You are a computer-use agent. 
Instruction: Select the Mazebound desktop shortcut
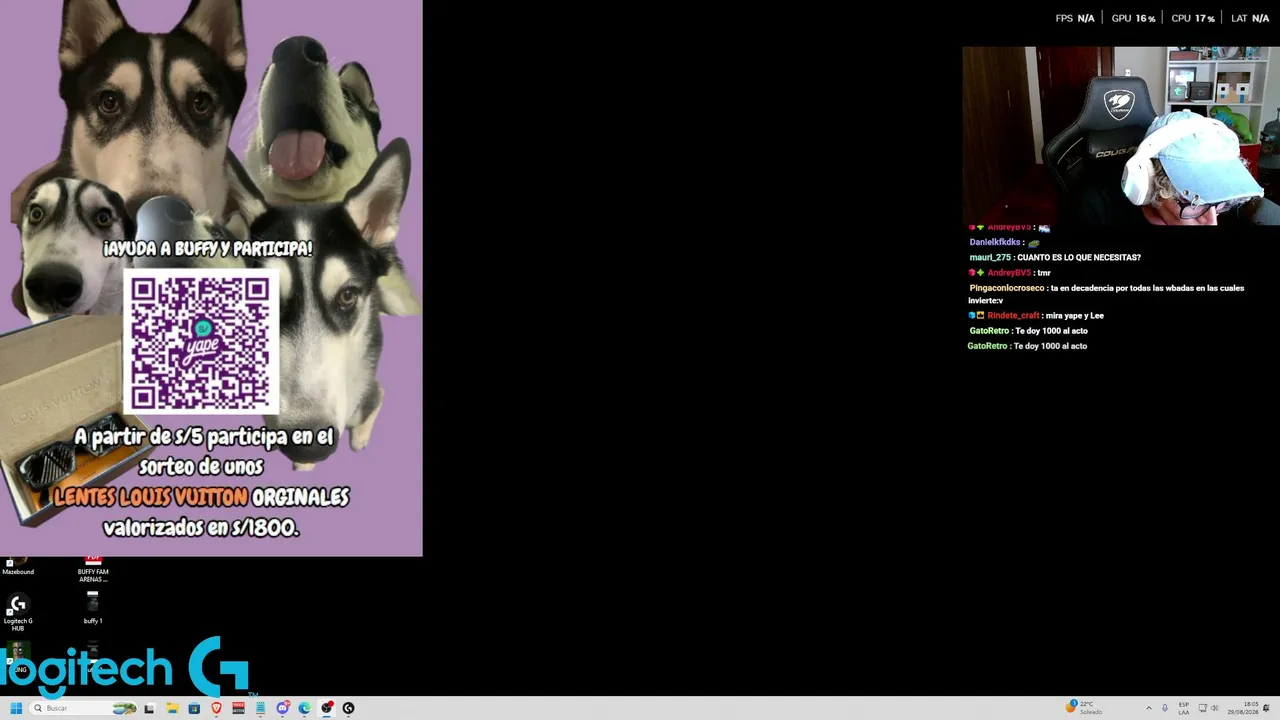click(x=18, y=566)
